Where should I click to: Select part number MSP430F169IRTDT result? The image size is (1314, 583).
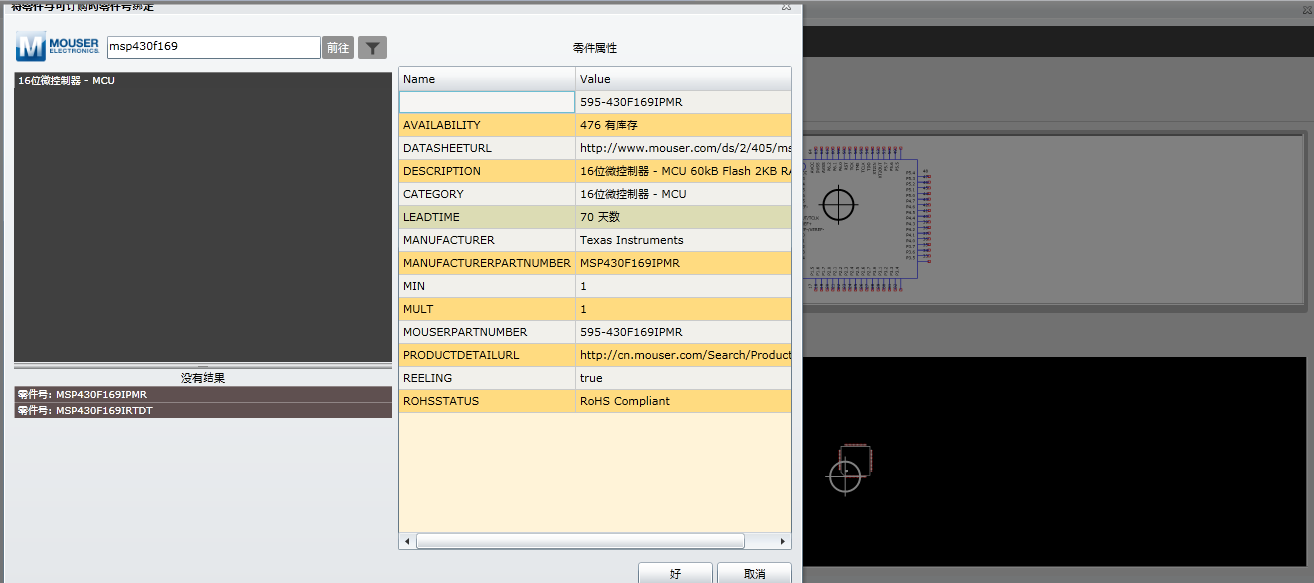pos(203,410)
